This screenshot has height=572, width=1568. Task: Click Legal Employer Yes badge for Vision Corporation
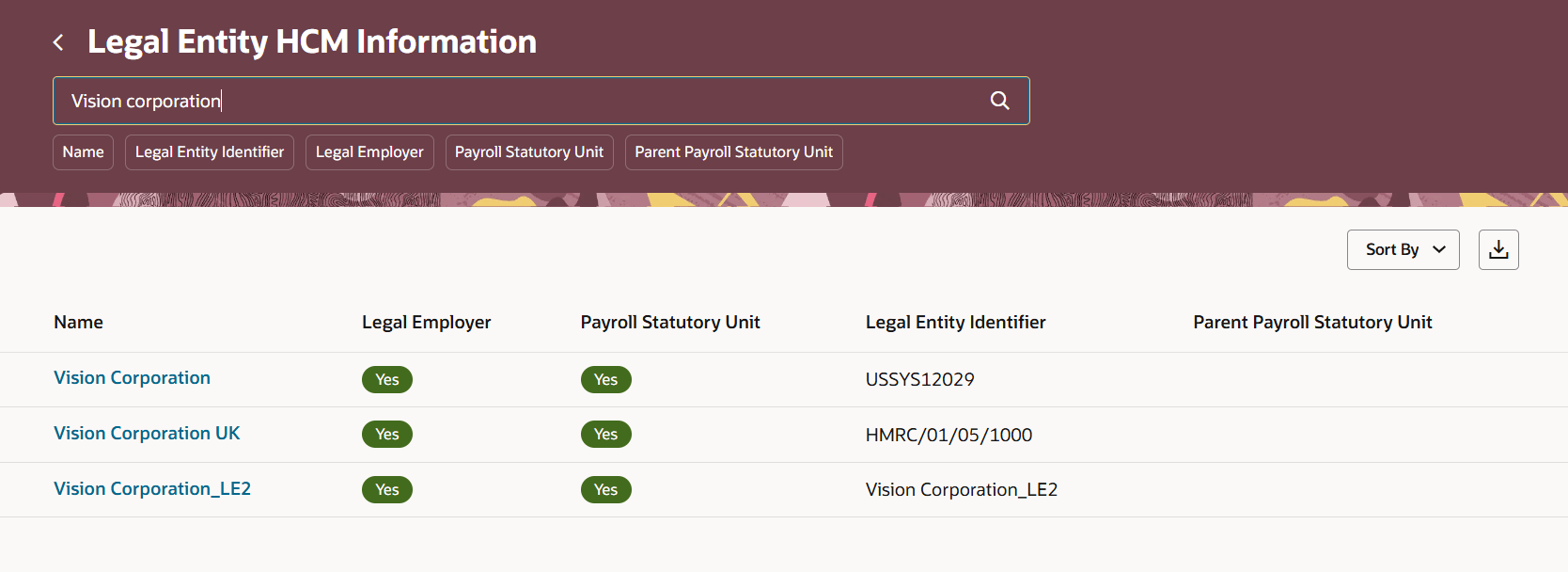(387, 379)
